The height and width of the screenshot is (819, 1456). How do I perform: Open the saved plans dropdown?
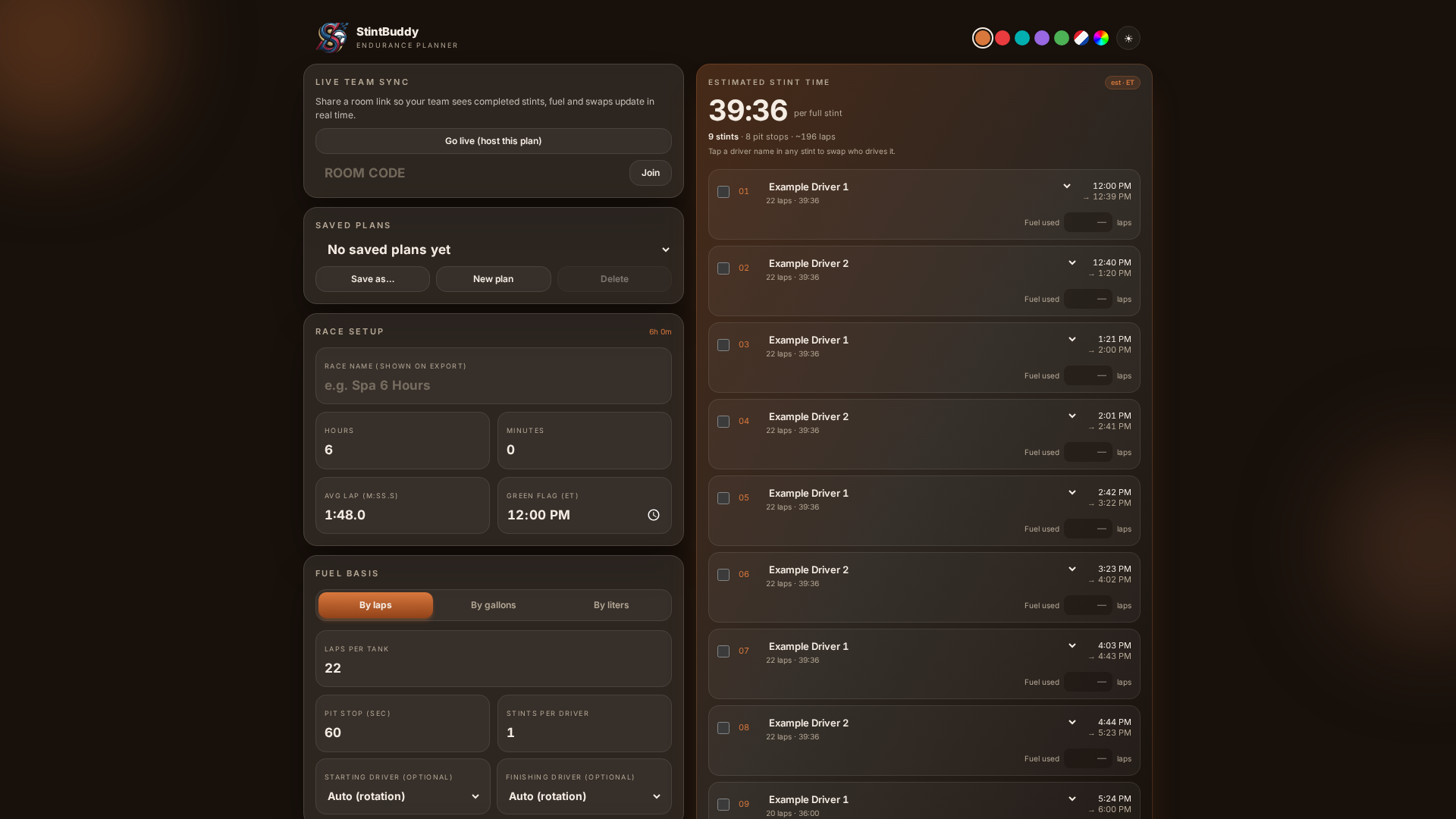(x=494, y=249)
